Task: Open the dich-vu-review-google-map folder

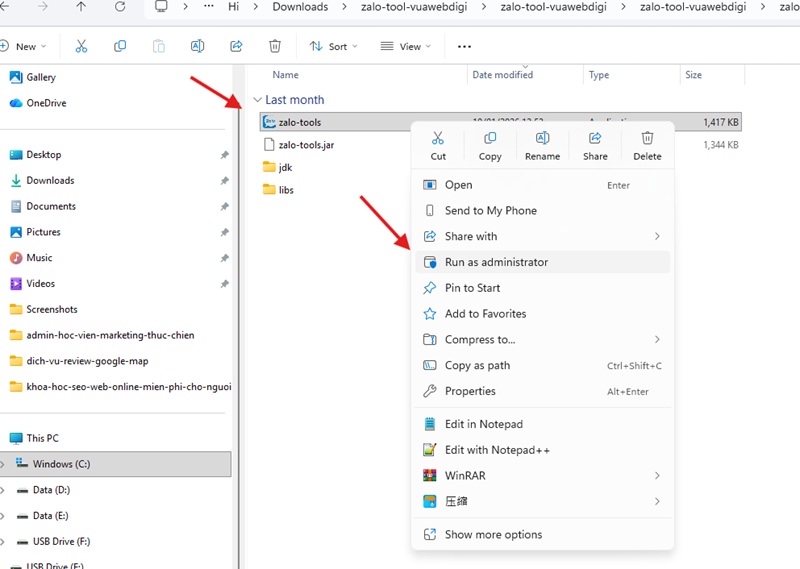Action: coord(80,361)
